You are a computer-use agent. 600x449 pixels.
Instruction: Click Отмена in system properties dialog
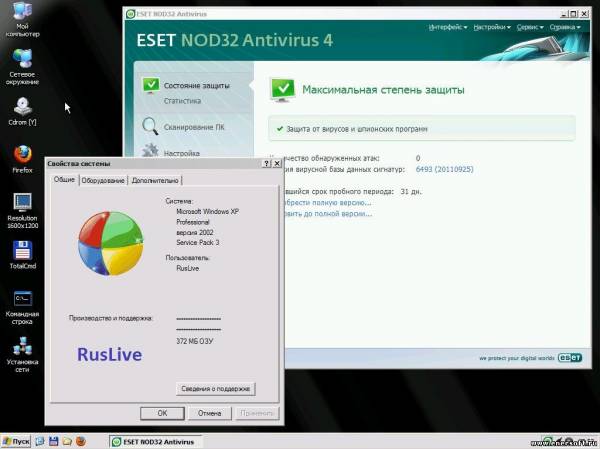210,413
